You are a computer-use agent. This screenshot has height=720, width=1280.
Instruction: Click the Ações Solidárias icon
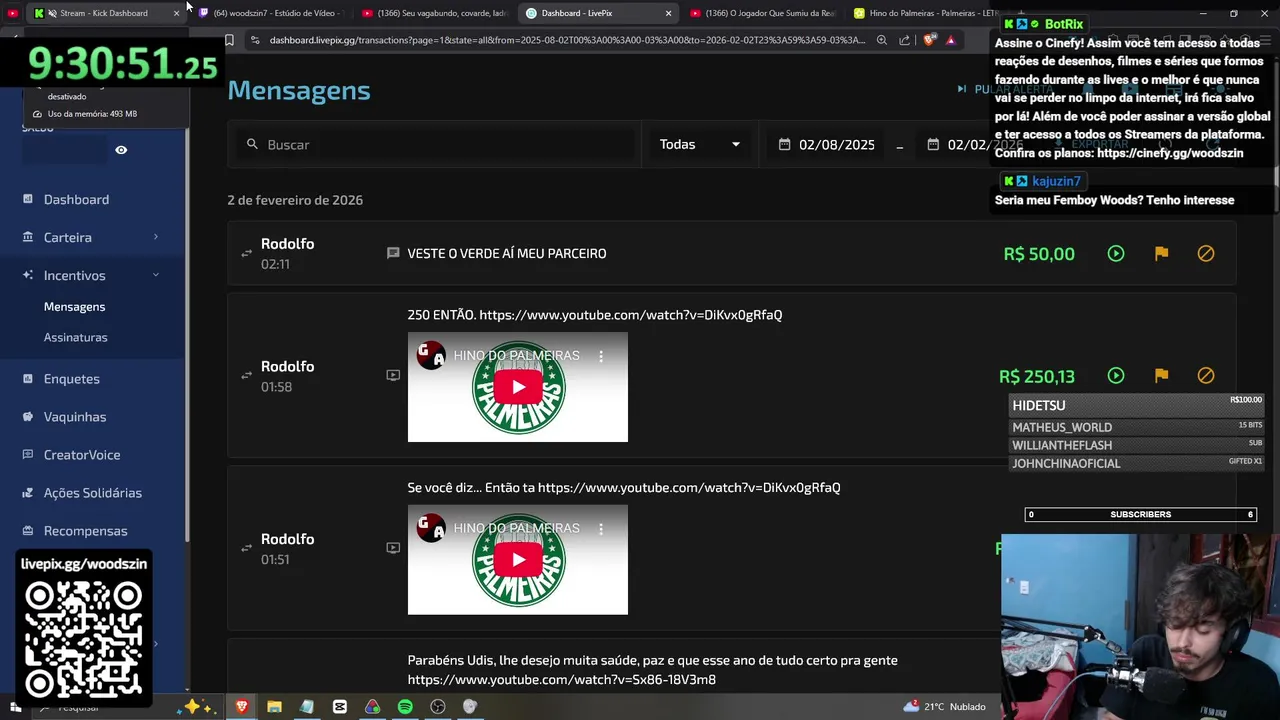28,492
